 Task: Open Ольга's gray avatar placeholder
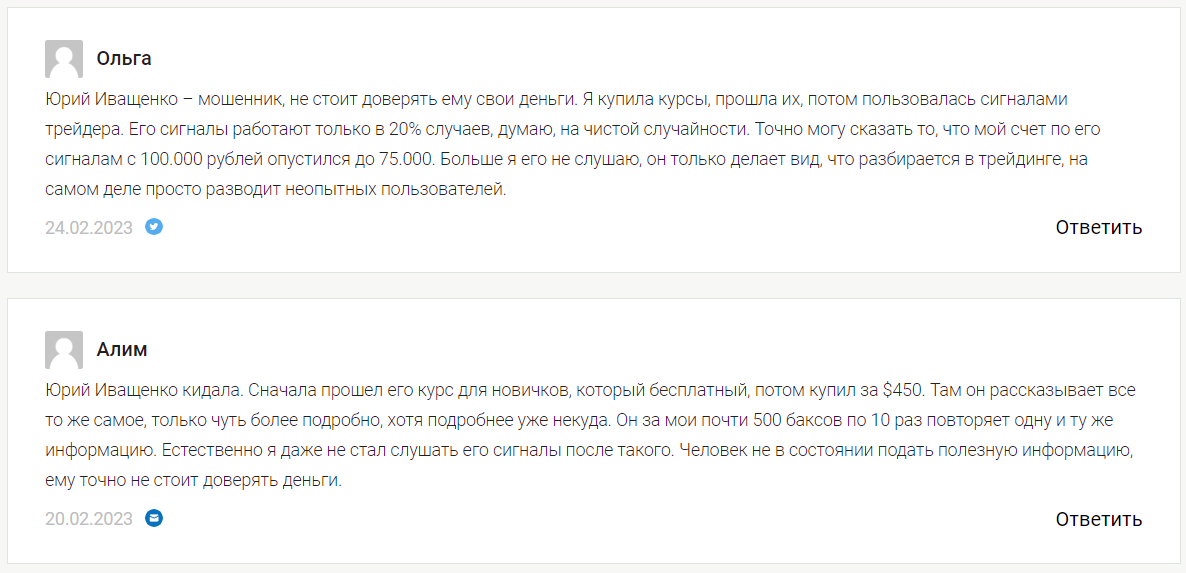pos(64,59)
